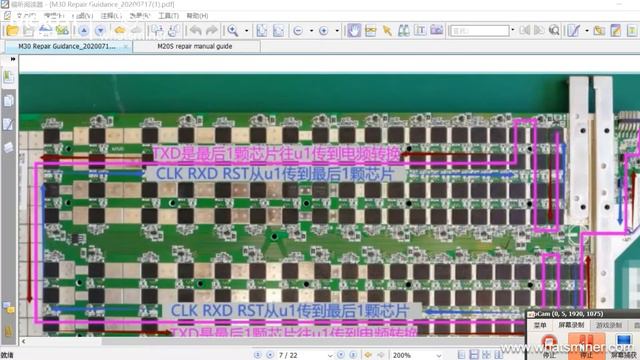Click previous page button in status bar

[x=270, y=355]
